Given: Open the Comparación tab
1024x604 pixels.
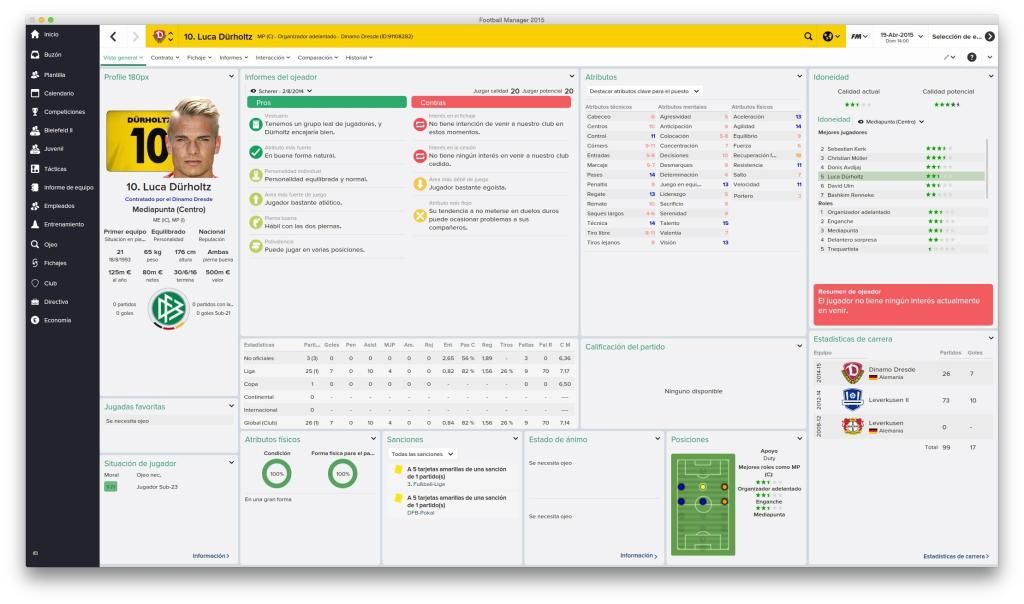Looking at the screenshot, I should click(317, 58).
